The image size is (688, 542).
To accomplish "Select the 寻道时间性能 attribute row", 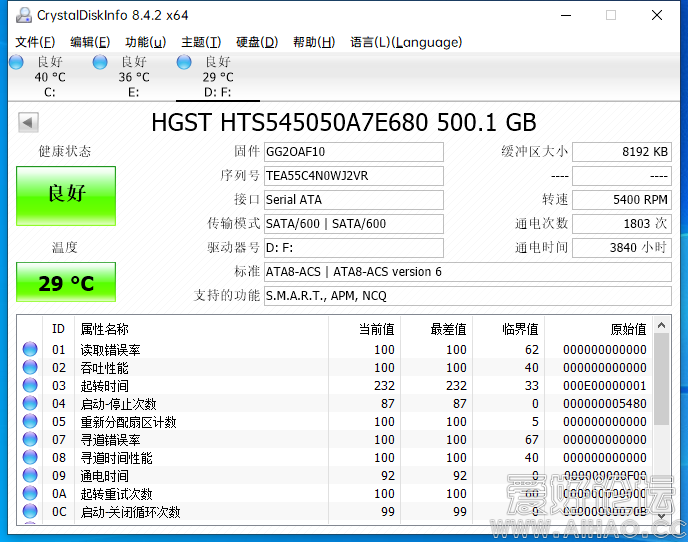I will 335,458.
